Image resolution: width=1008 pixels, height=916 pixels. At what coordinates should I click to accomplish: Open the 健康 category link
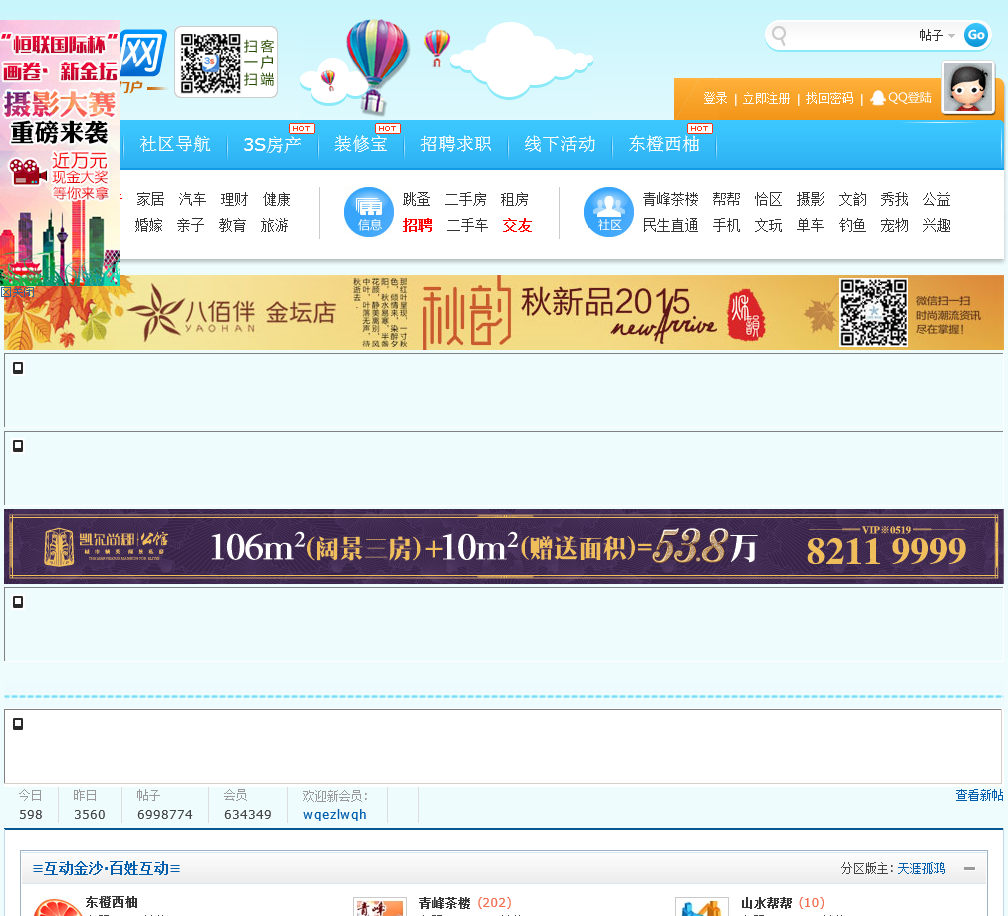pos(276,199)
